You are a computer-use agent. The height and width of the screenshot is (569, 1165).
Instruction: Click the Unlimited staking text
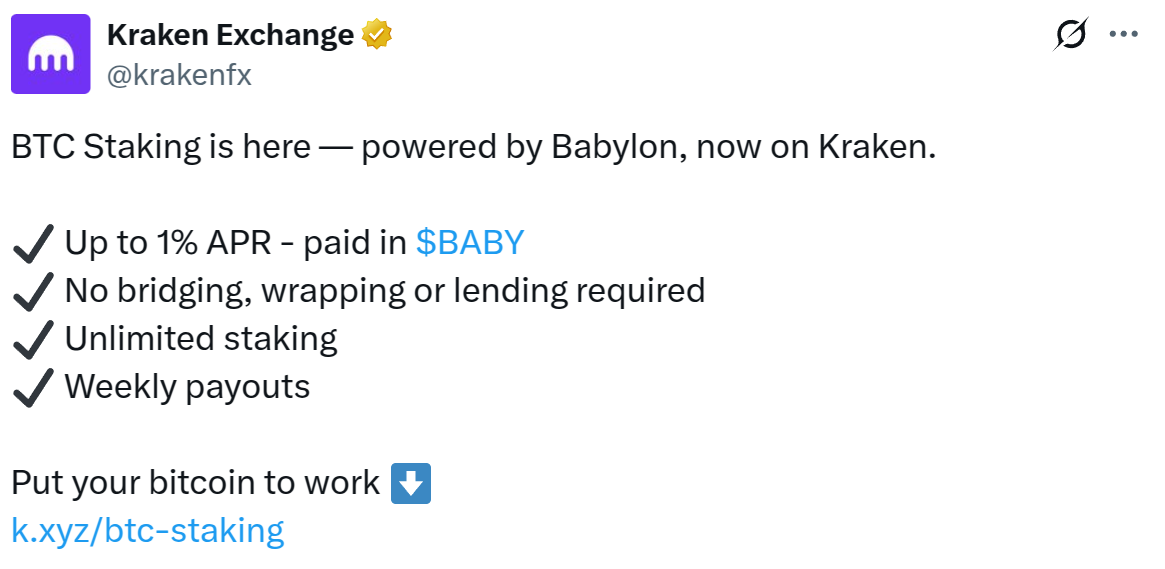201,339
